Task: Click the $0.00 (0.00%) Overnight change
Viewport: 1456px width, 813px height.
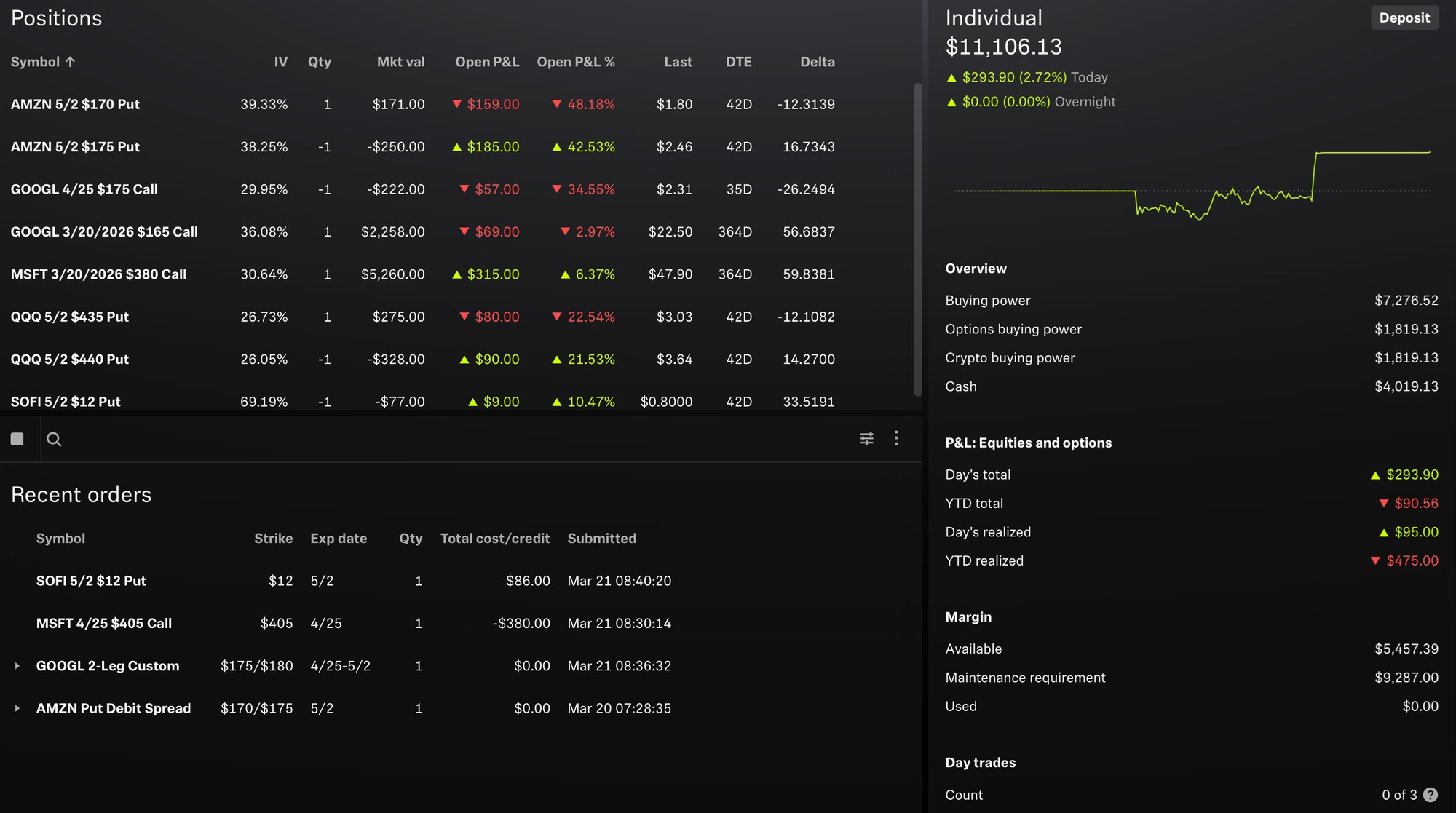Action: (1031, 102)
